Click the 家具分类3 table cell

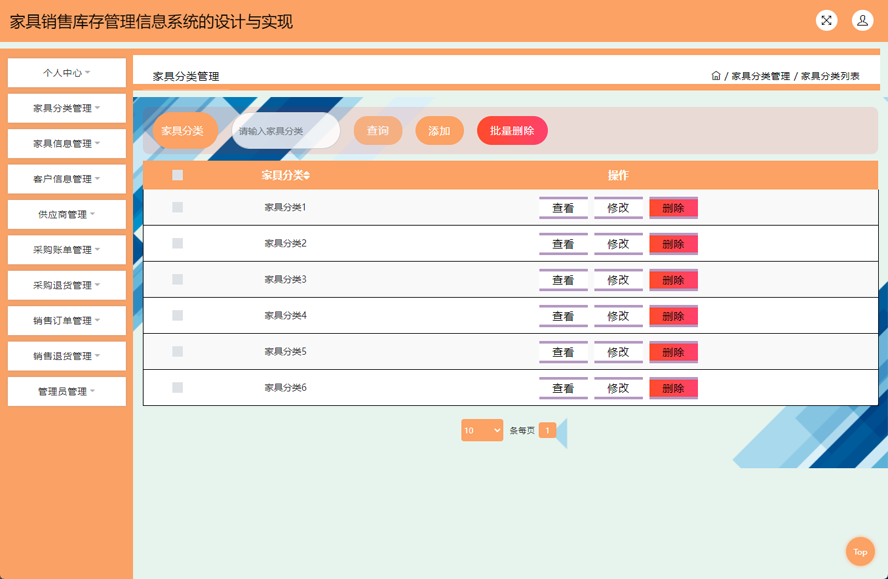(x=285, y=279)
